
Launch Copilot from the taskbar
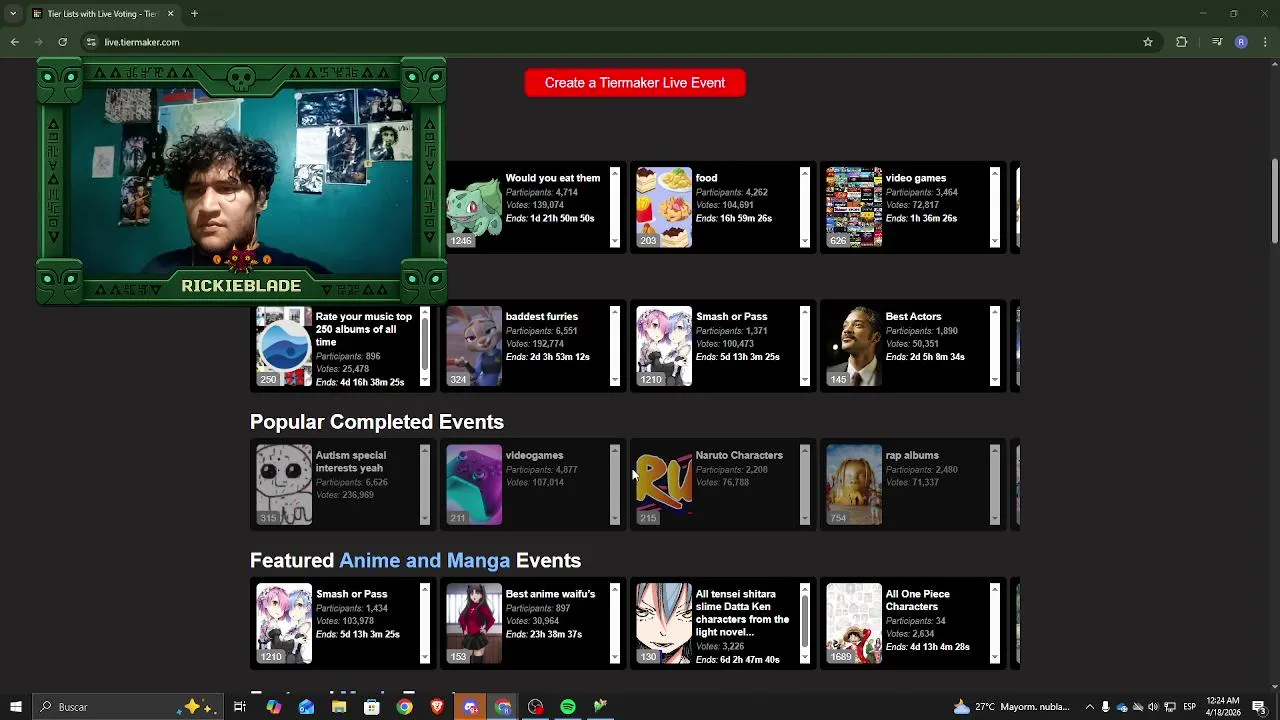pyautogui.click(x=274, y=707)
